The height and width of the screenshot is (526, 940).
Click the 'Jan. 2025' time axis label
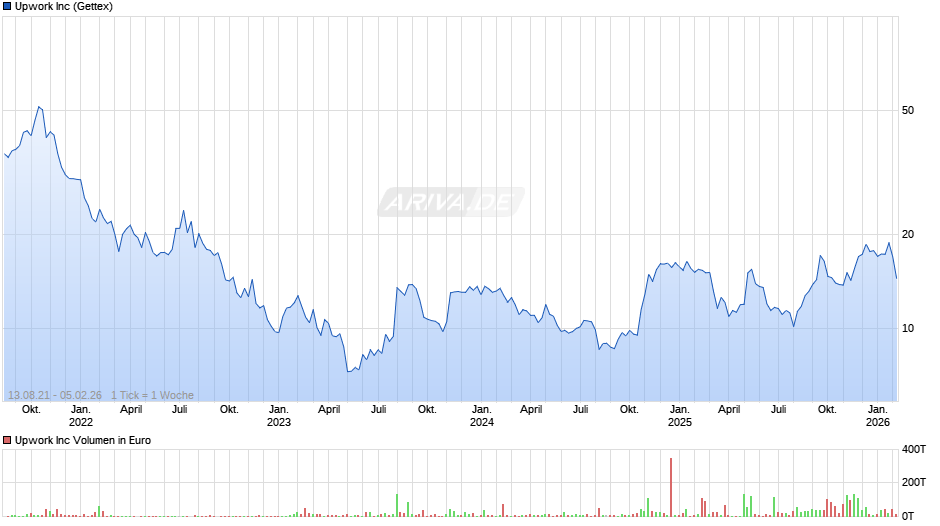click(x=680, y=416)
